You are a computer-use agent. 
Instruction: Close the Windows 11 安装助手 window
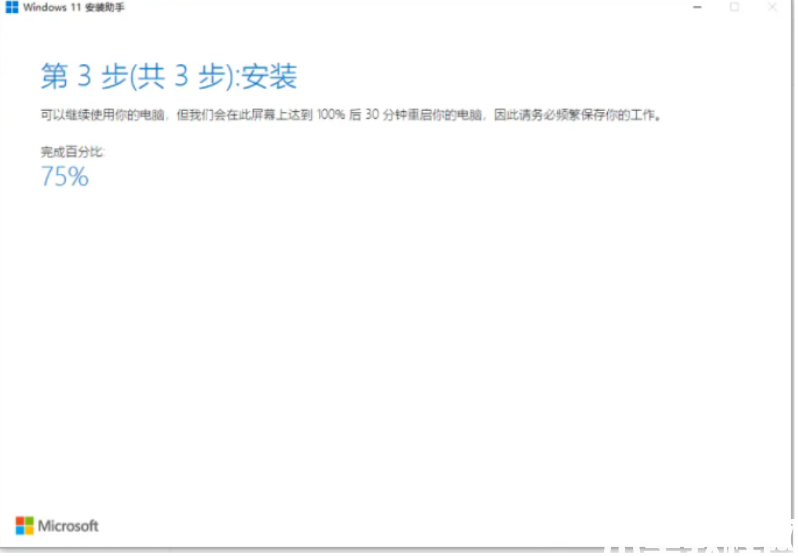(x=773, y=7)
